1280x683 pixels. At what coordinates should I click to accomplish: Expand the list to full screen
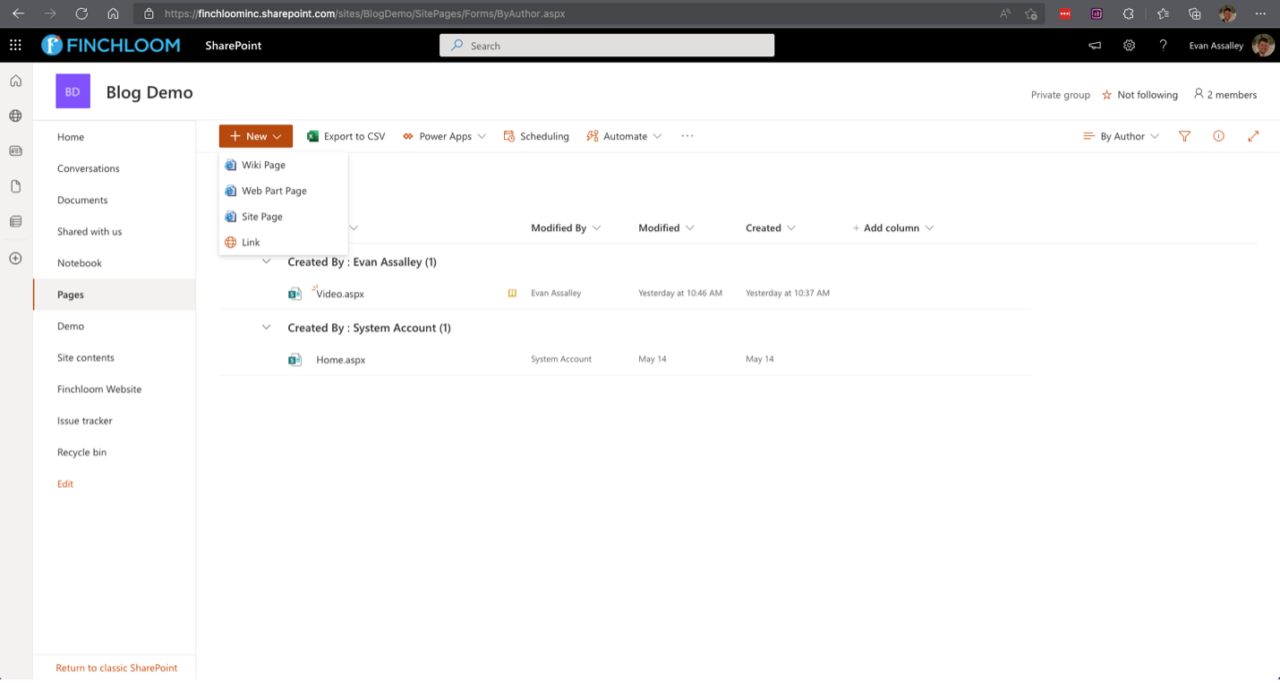pyautogui.click(x=1253, y=135)
